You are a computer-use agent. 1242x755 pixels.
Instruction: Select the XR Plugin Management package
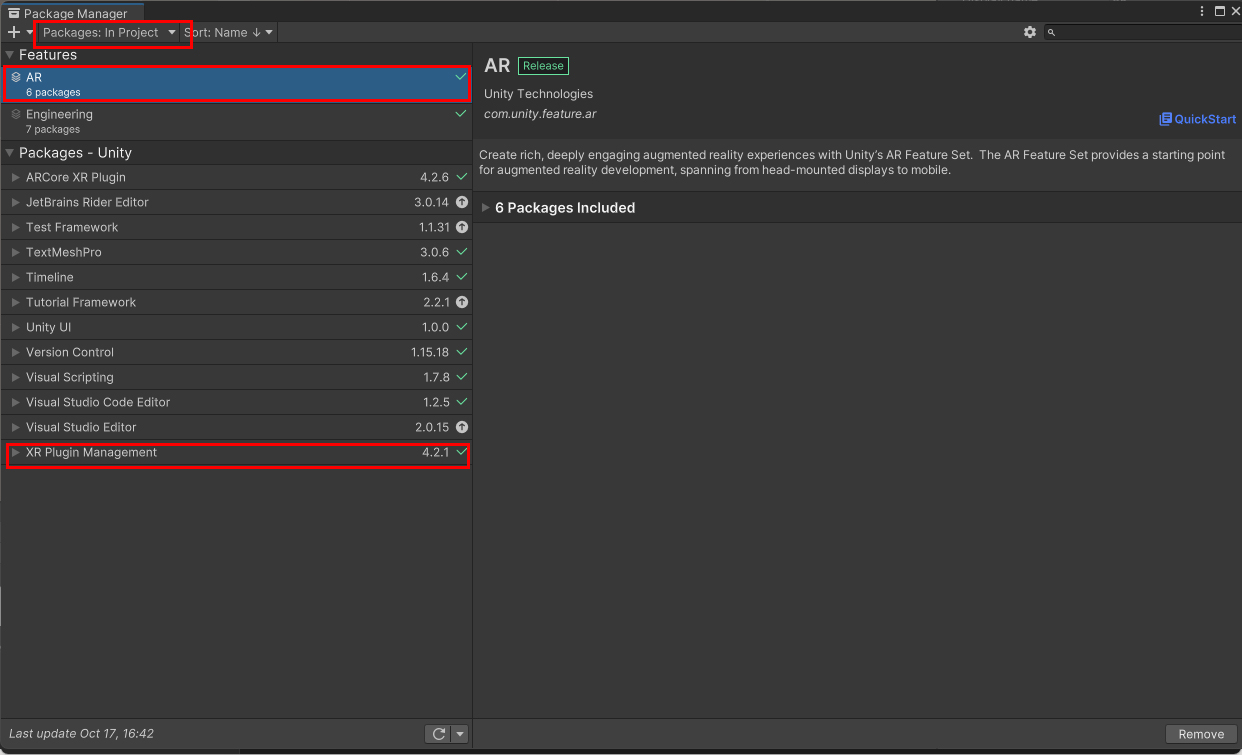pos(236,452)
